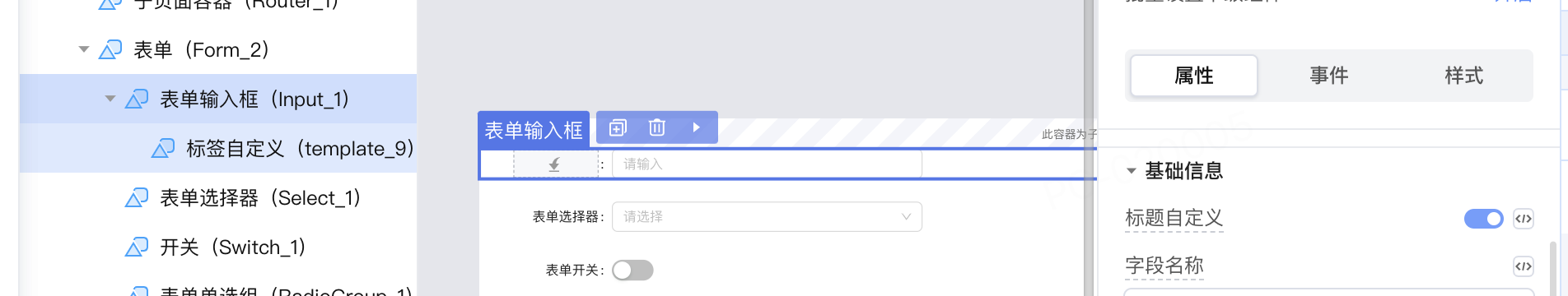This screenshot has height=296, width=1568.
Task: Click the component icon beside 表单 (Form_2)
Action: point(110,50)
